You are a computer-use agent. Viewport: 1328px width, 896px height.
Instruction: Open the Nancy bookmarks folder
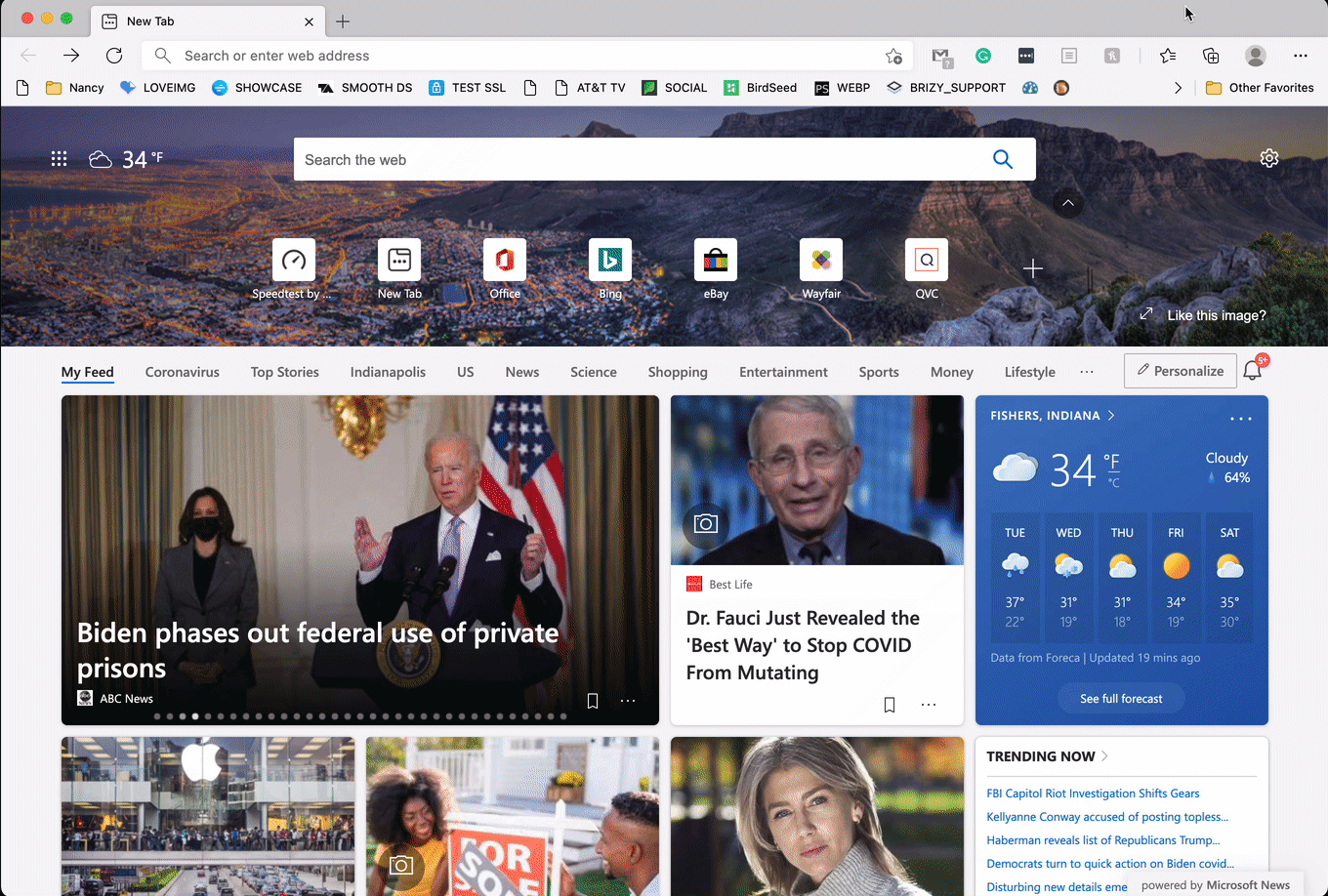click(x=75, y=88)
